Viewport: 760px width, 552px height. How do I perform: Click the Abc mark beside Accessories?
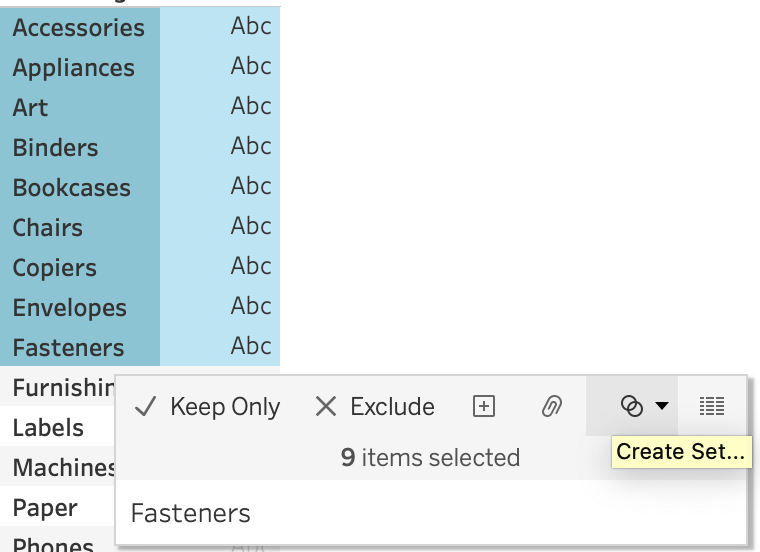point(251,27)
